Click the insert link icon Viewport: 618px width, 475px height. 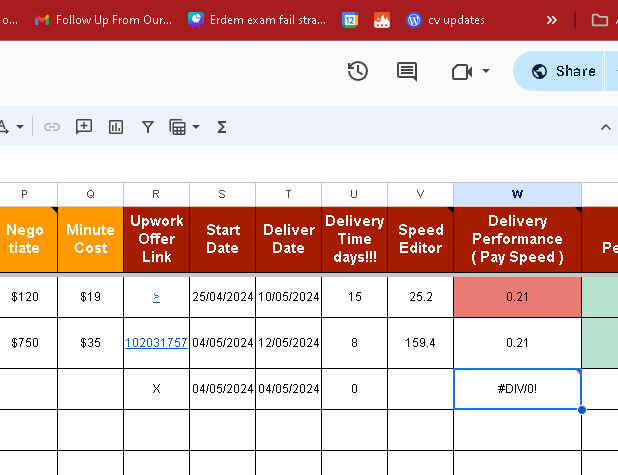pyautogui.click(x=52, y=127)
